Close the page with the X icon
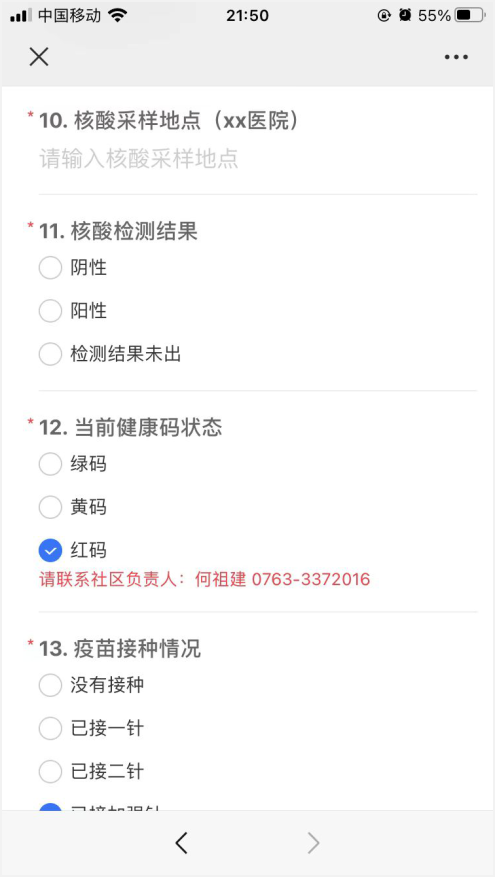 [x=39, y=56]
